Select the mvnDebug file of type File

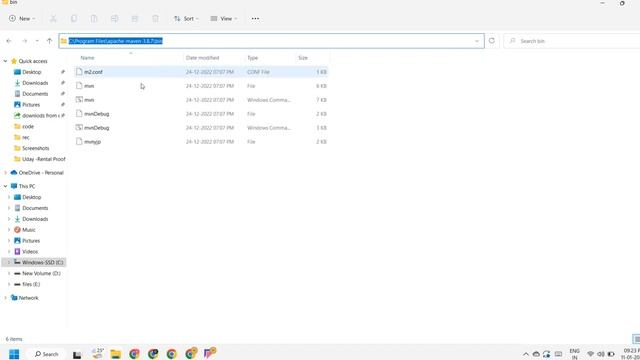pos(201,114)
